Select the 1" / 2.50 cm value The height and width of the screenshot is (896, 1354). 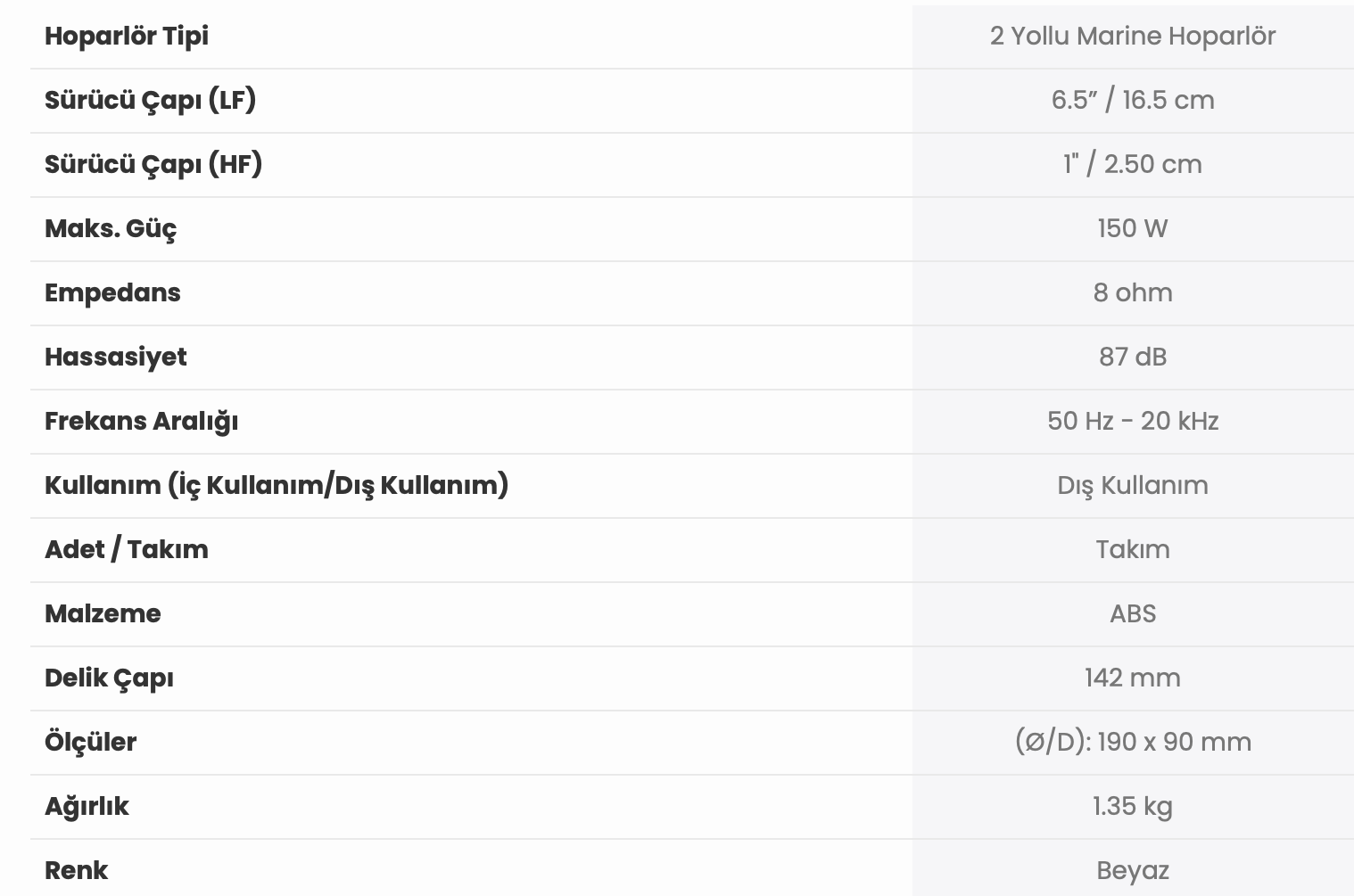1133,164
